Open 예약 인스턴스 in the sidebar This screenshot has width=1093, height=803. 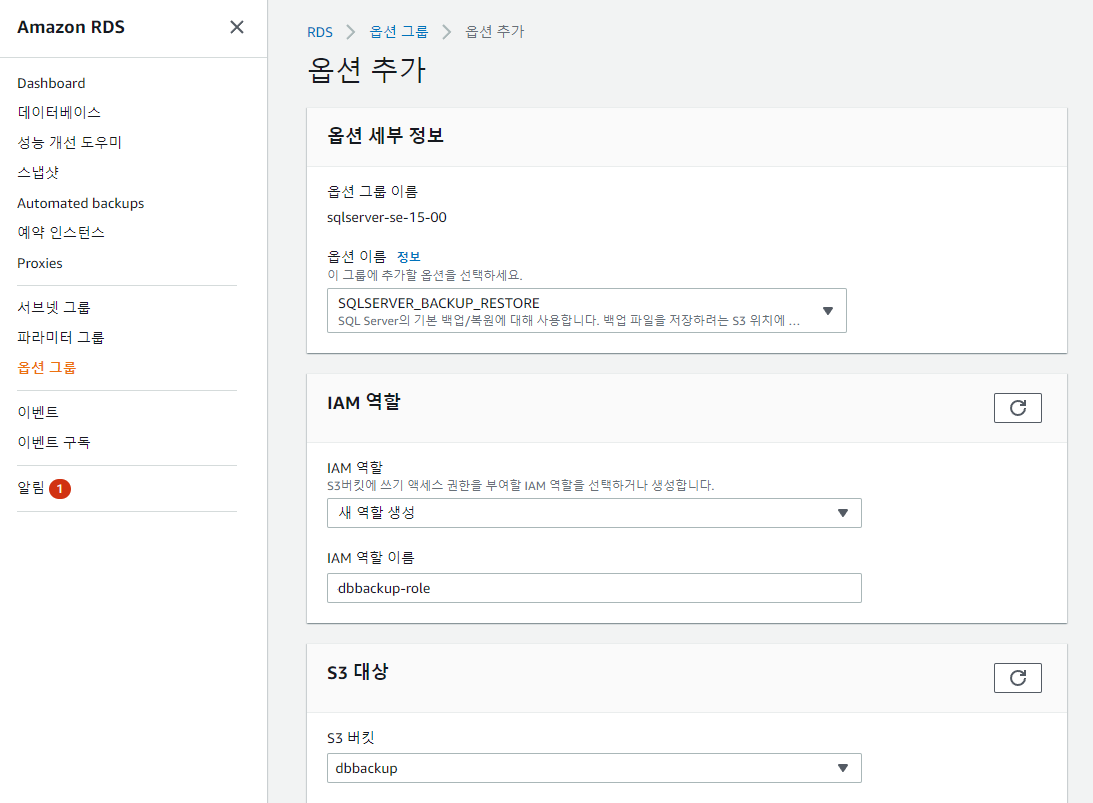click(61, 232)
